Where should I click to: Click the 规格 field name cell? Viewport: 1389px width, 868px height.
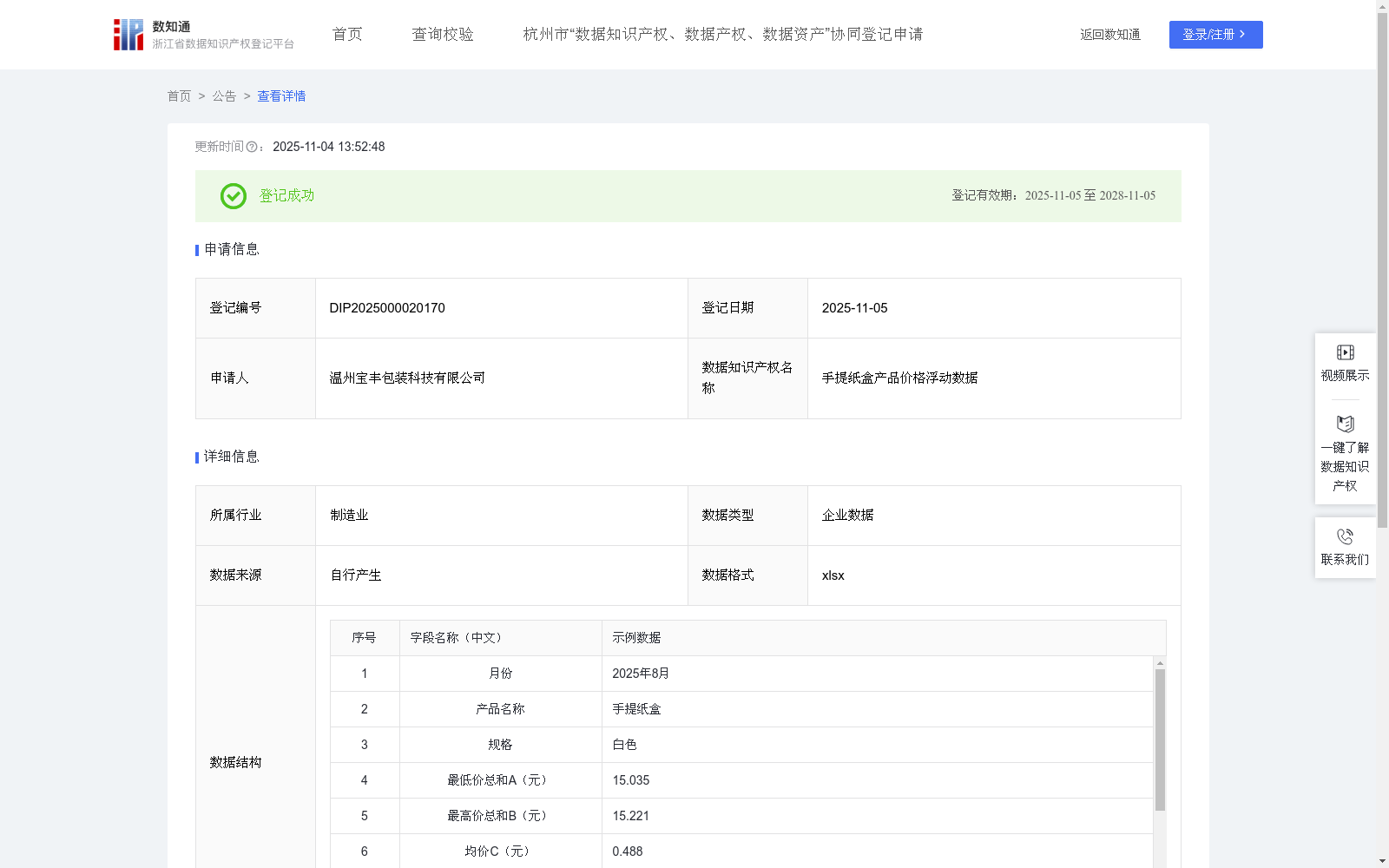tap(501, 745)
